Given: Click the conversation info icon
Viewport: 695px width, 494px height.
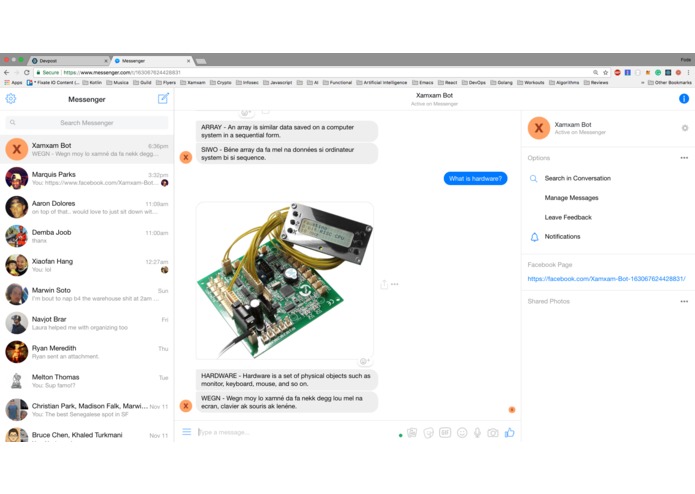Looking at the screenshot, I should click(x=684, y=98).
